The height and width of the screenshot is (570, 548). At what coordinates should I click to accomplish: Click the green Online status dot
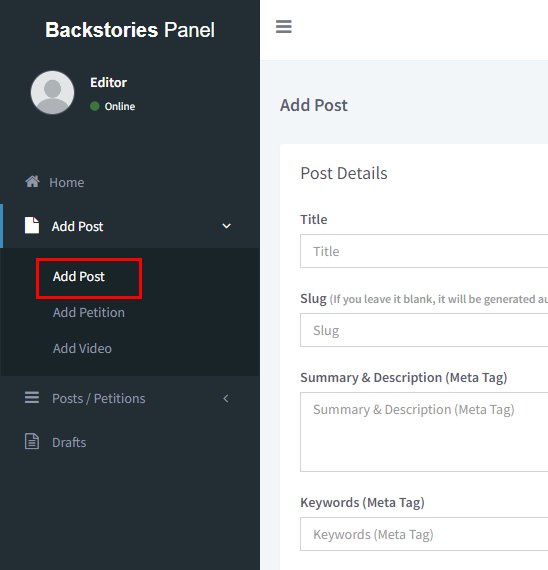[95, 106]
